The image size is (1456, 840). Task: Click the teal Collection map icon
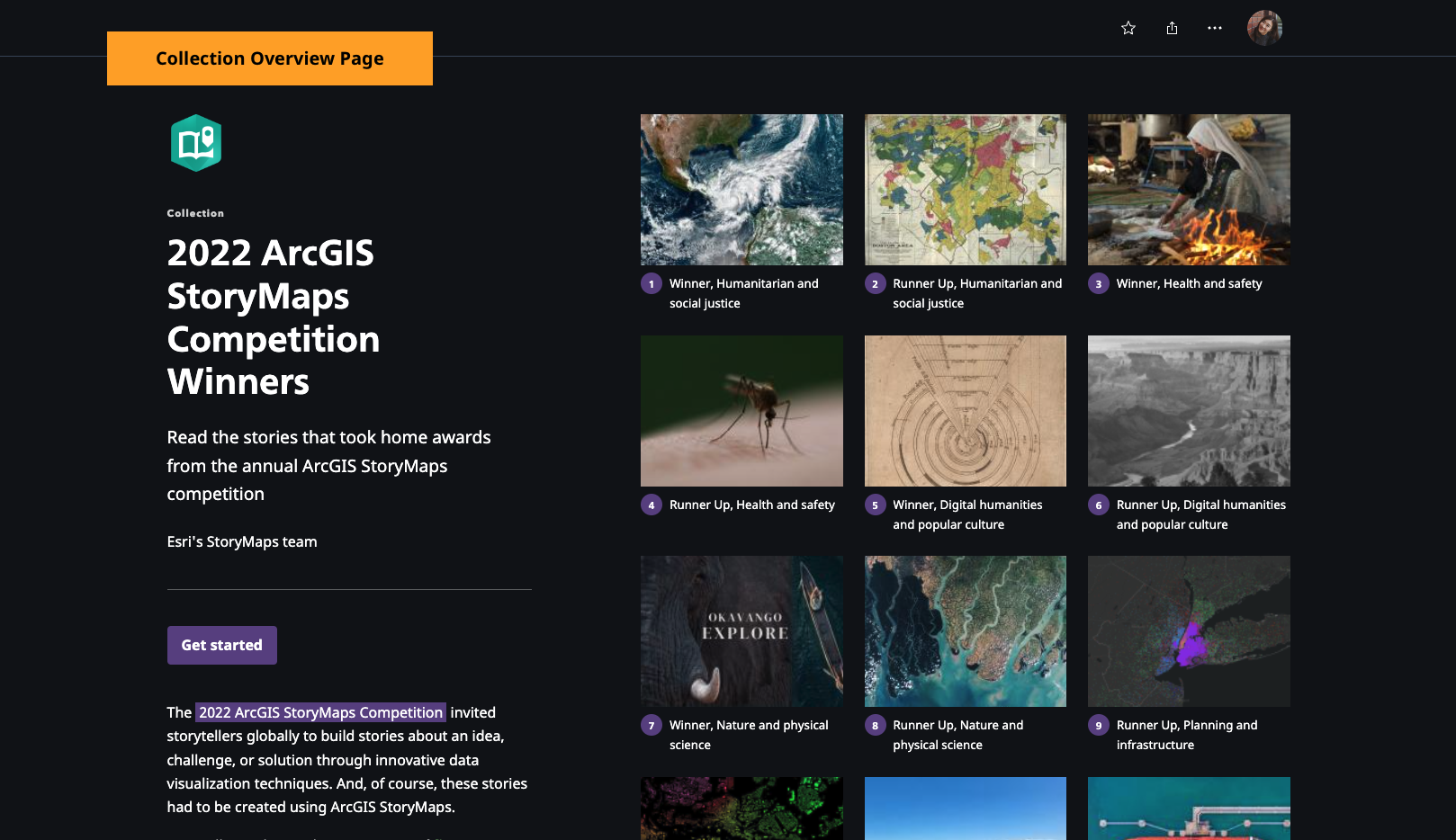[x=196, y=141]
